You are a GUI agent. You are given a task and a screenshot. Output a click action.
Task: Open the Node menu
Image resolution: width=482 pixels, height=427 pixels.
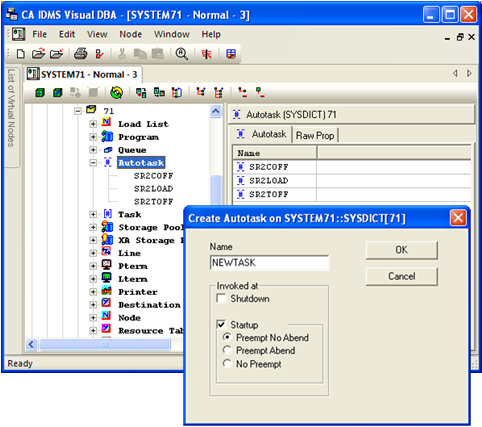[x=130, y=34]
